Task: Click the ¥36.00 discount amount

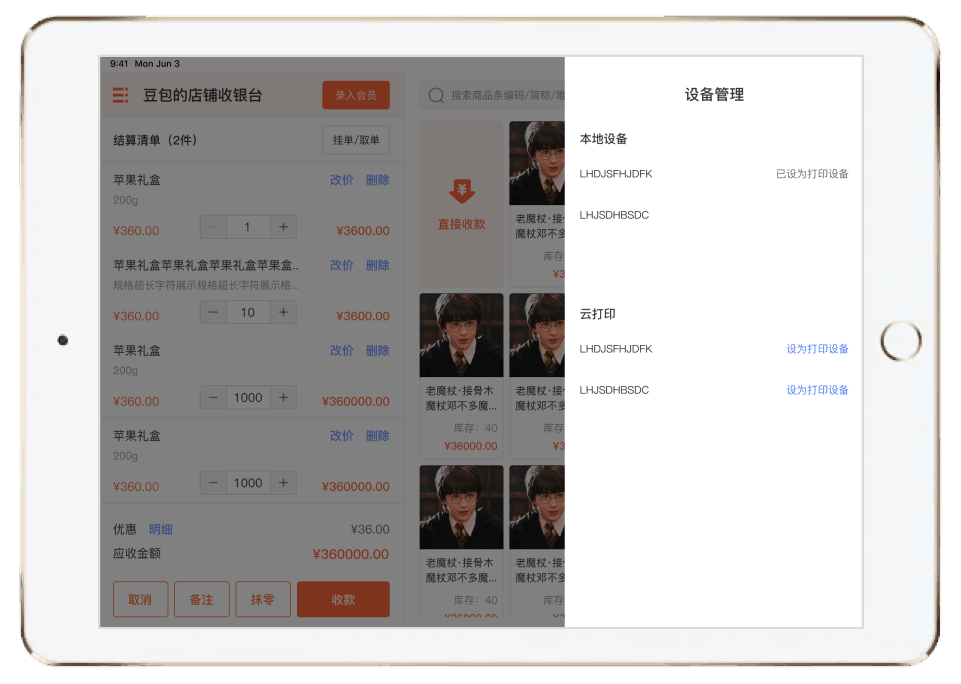Action: [x=370, y=530]
